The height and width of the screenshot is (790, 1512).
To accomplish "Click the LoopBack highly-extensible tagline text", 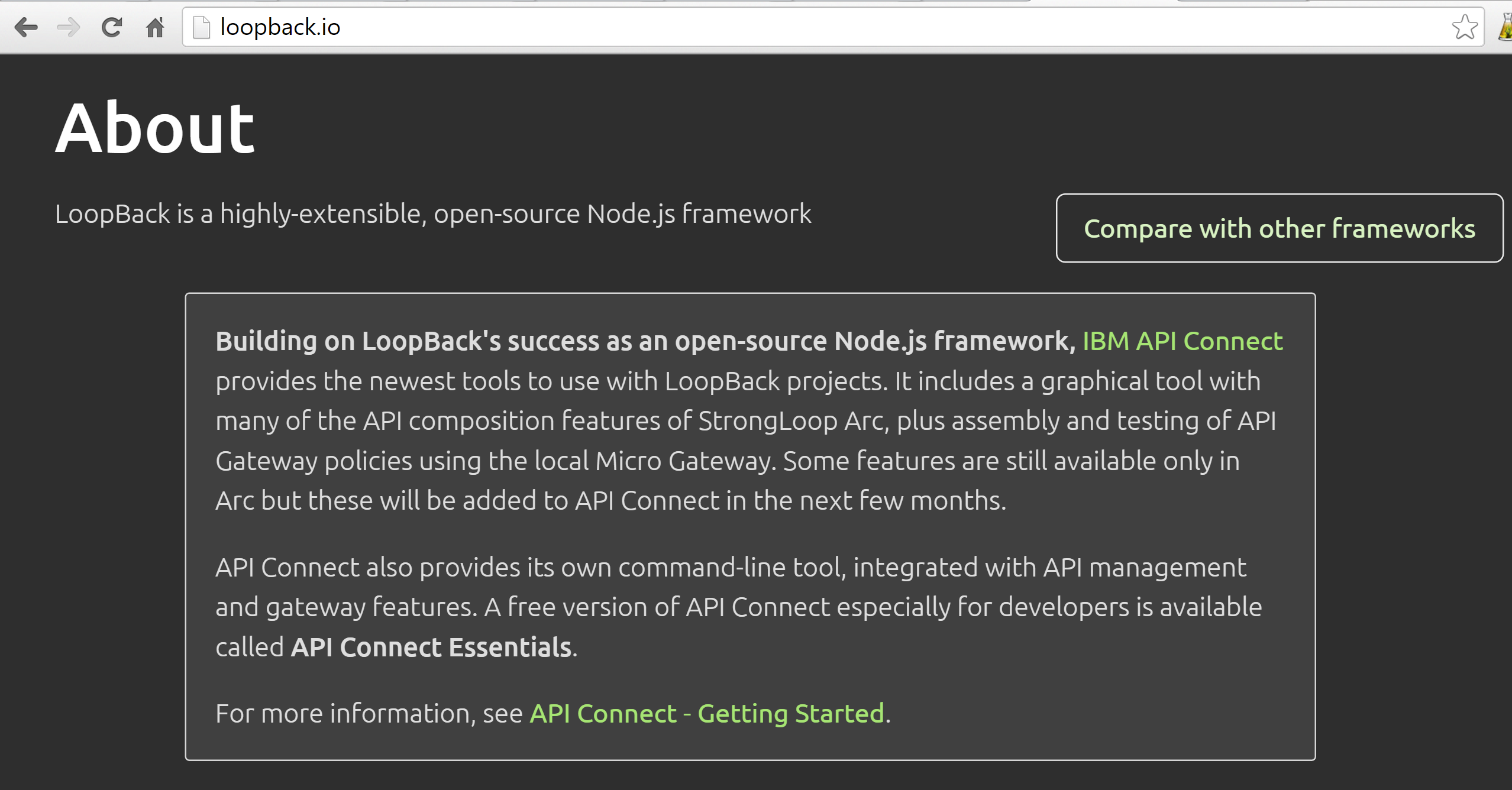I will point(433,214).
